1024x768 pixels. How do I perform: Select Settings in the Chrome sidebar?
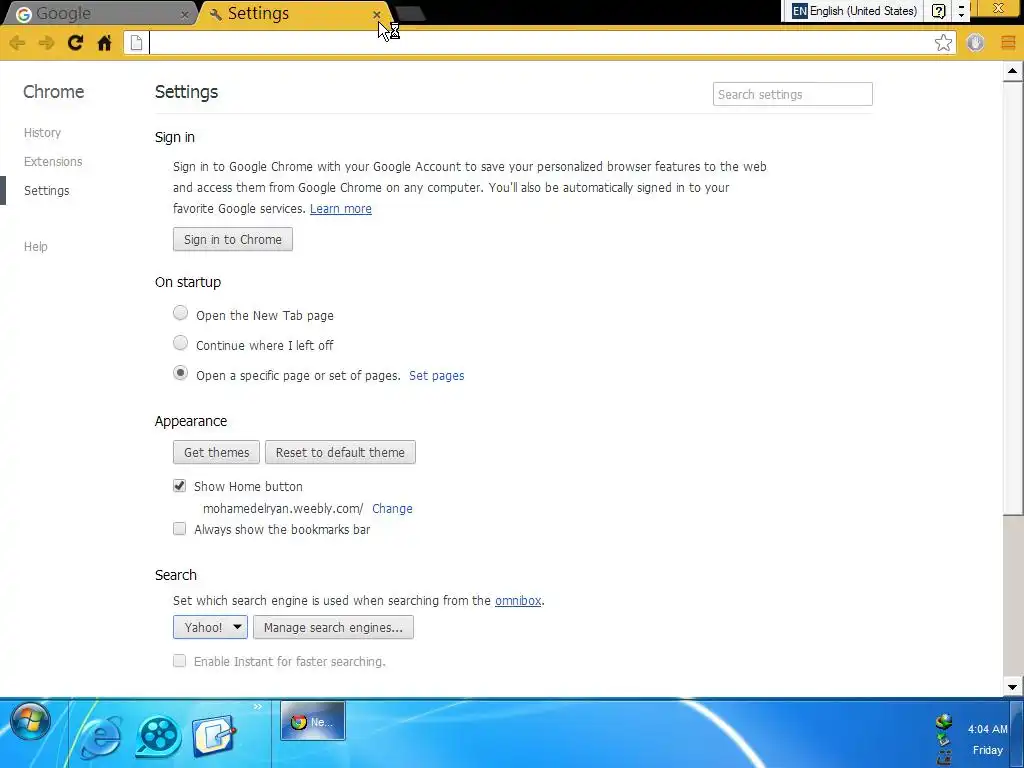[x=46, y=191]
